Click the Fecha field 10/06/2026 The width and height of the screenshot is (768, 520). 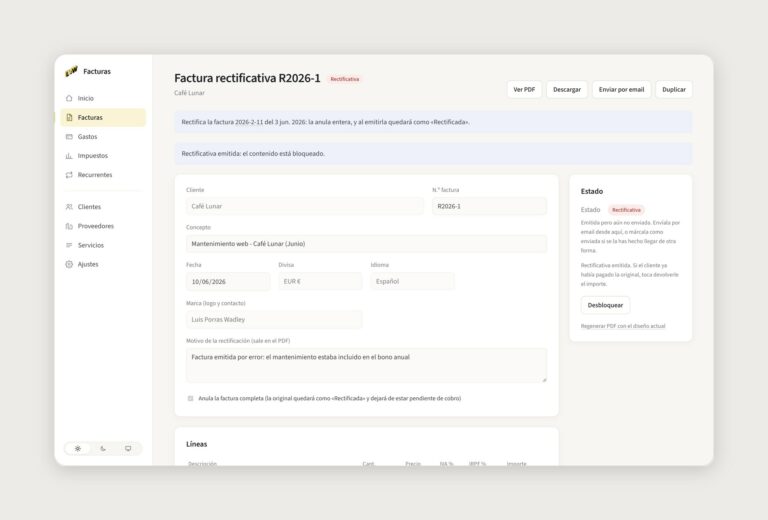228,282
